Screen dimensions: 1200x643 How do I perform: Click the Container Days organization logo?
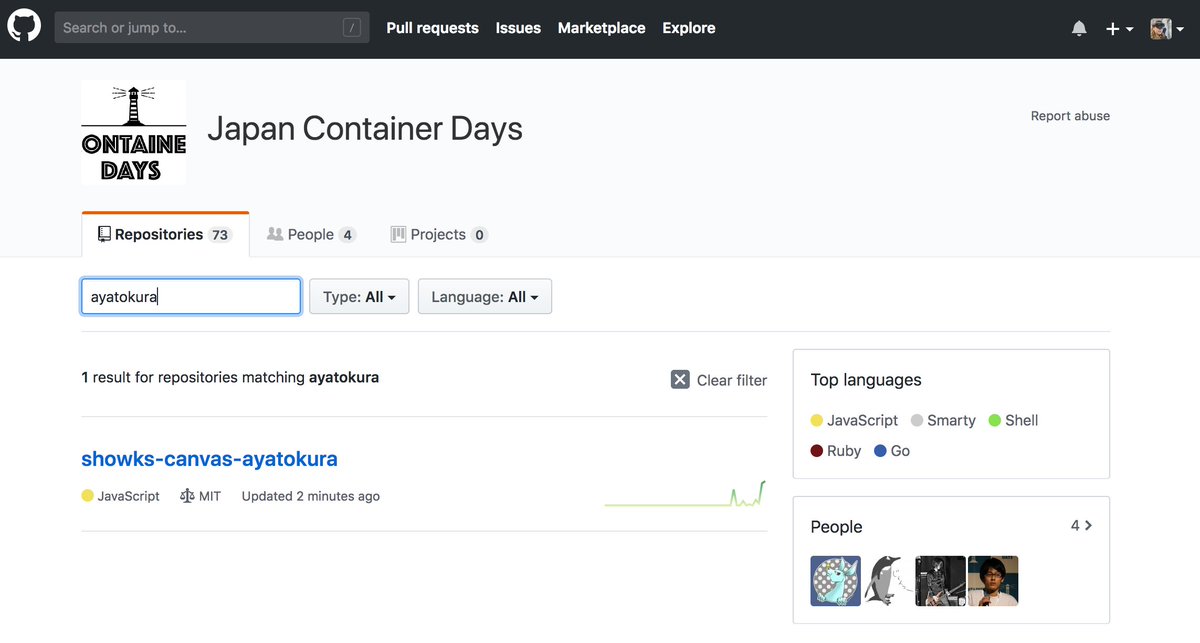point(134,133)
